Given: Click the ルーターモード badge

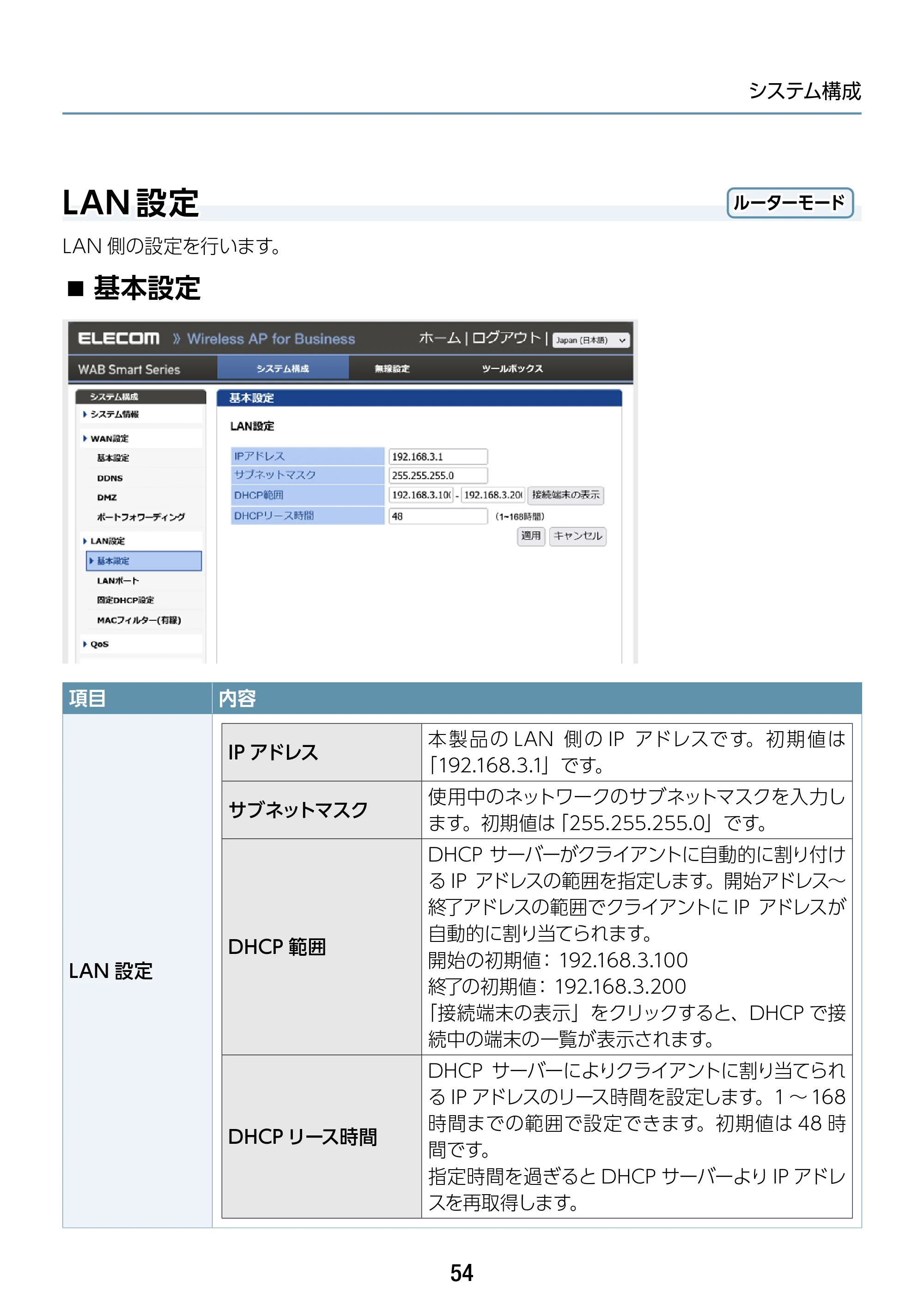Looking at the screenshot, I should pos(790,203).
